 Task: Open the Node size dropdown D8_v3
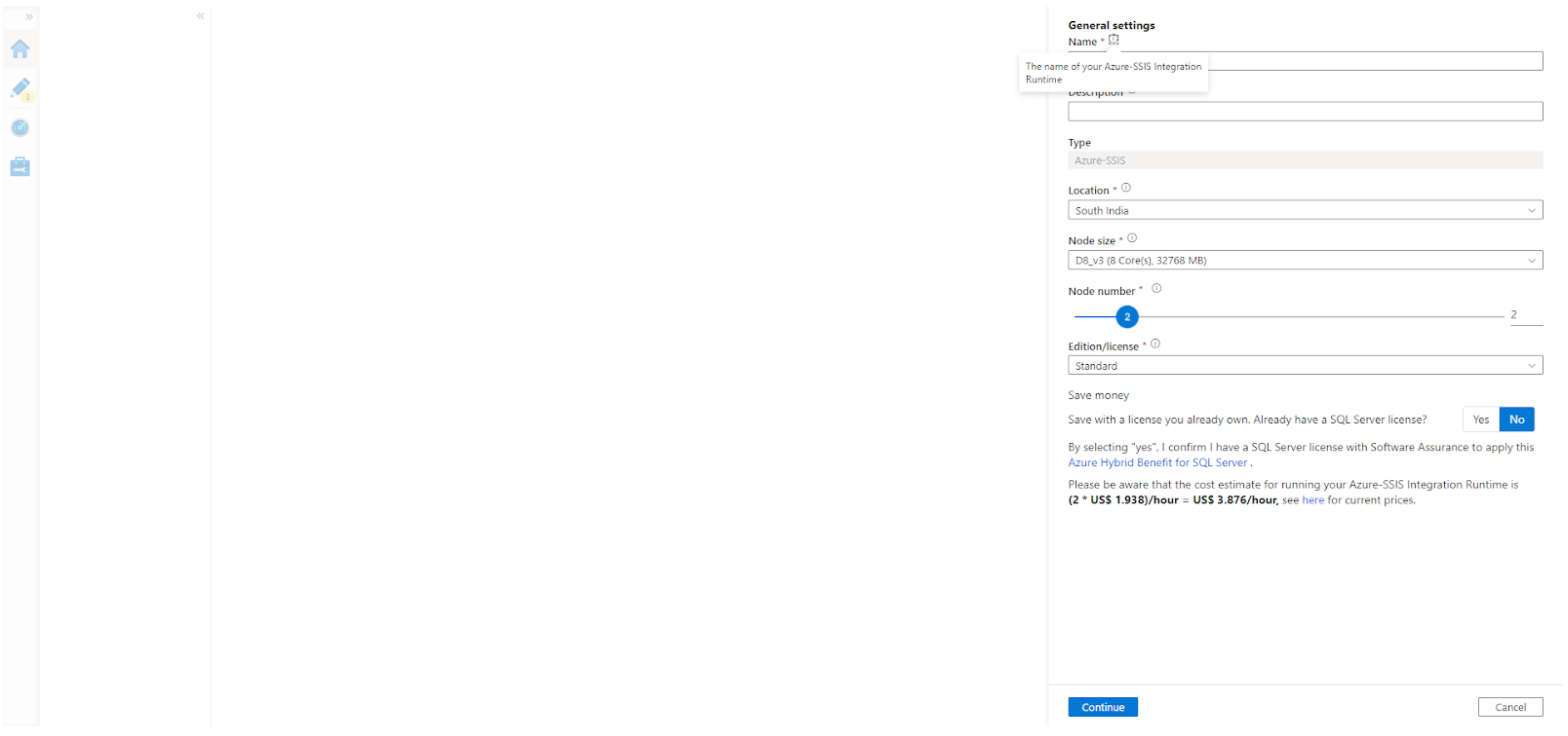1305,260
